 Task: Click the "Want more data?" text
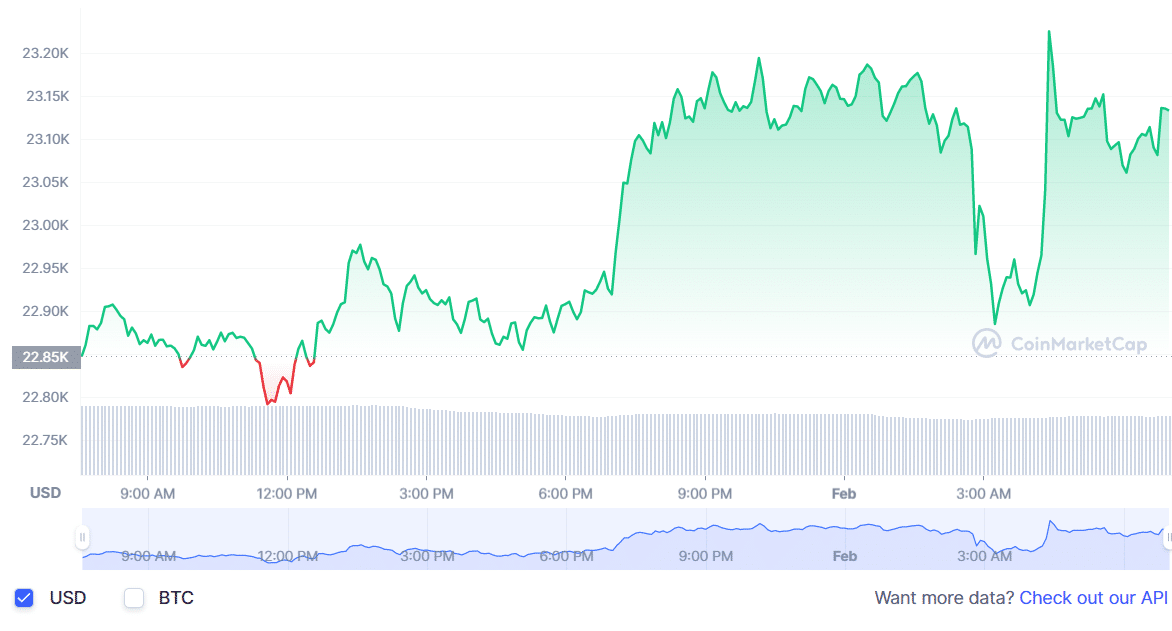click(x=944, y=598)
